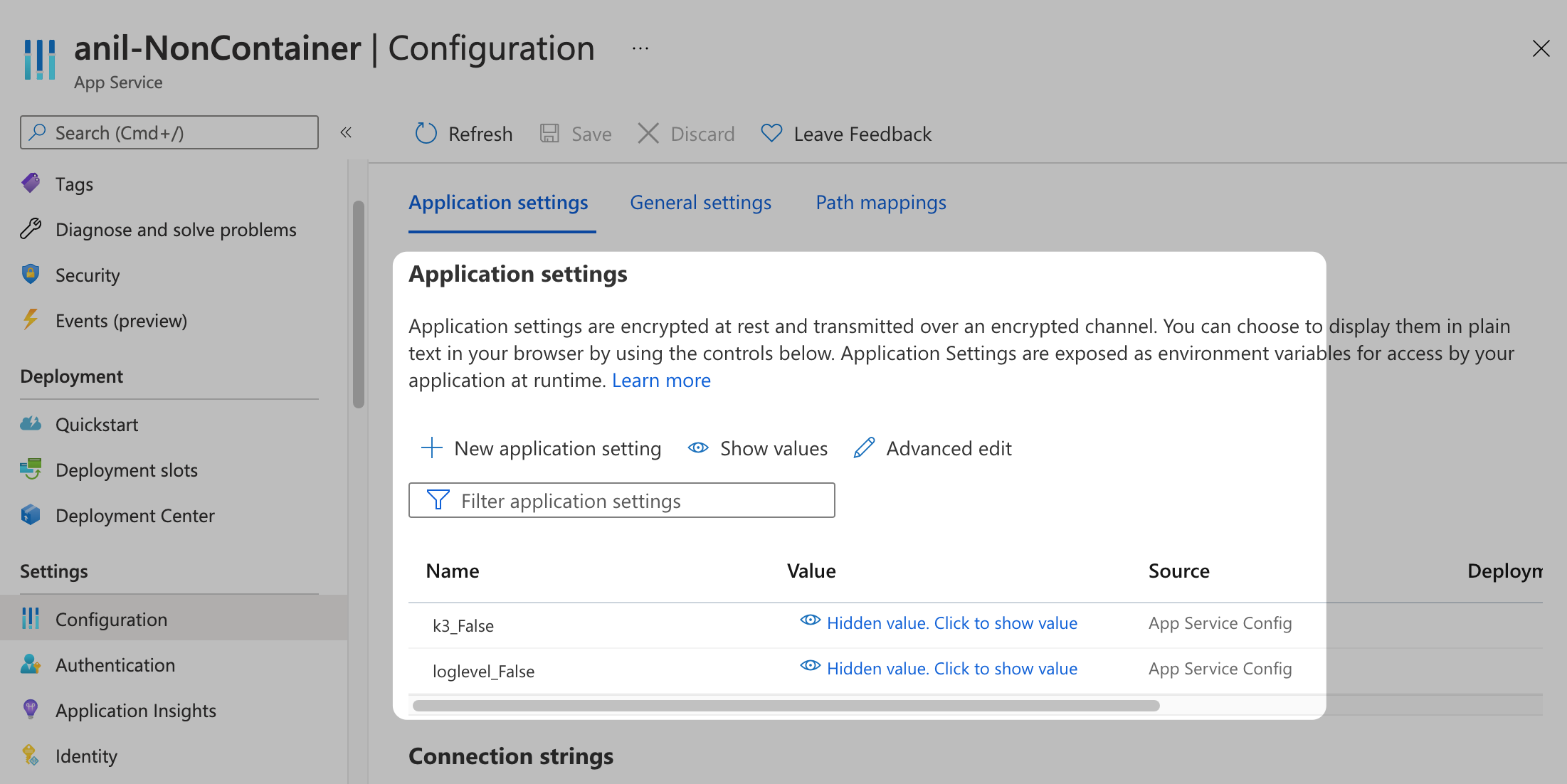Open the Security menu item
Viewport: 1567px width, 784px height.
[x=88, y=275]
